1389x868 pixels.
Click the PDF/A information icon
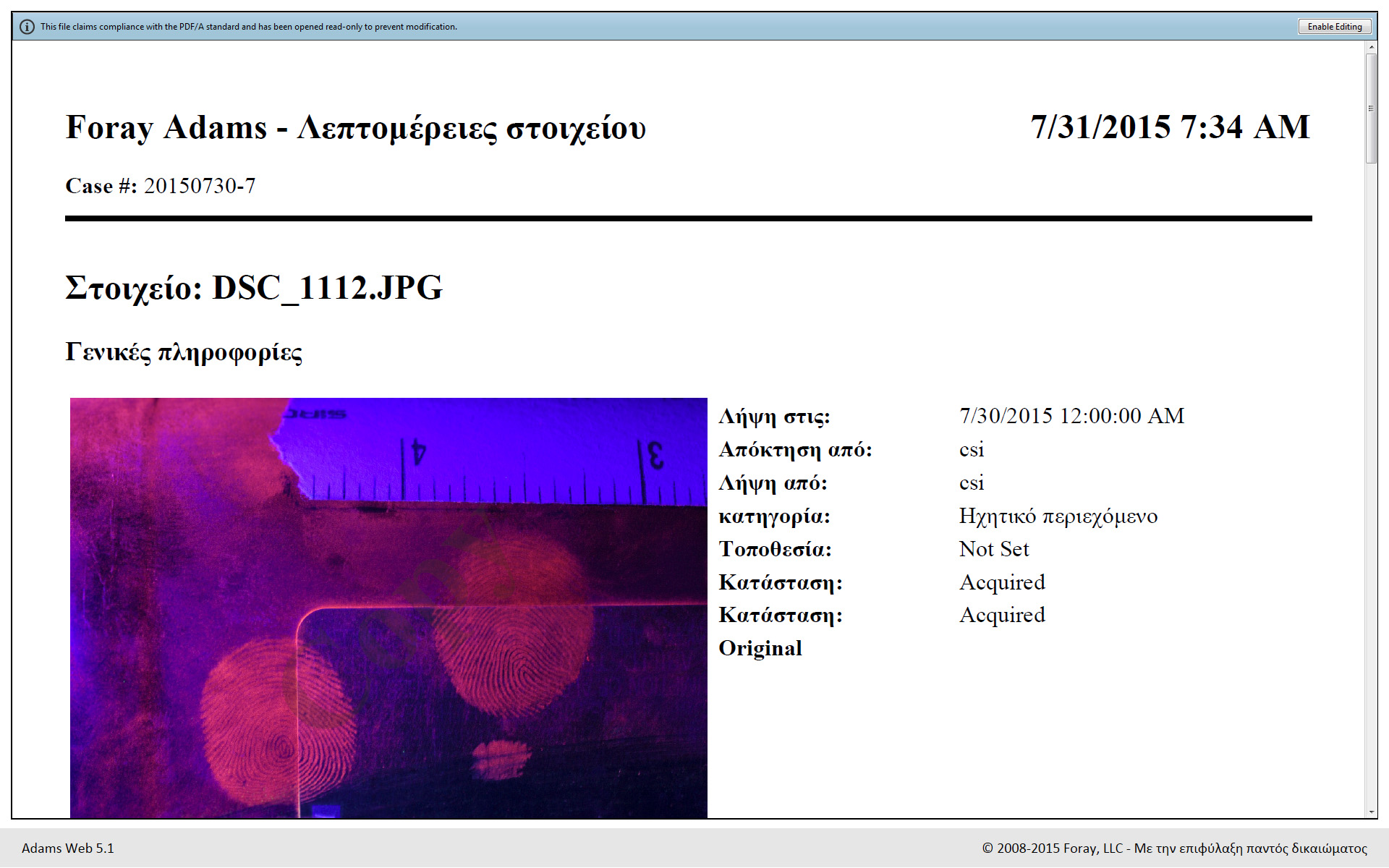27,27
